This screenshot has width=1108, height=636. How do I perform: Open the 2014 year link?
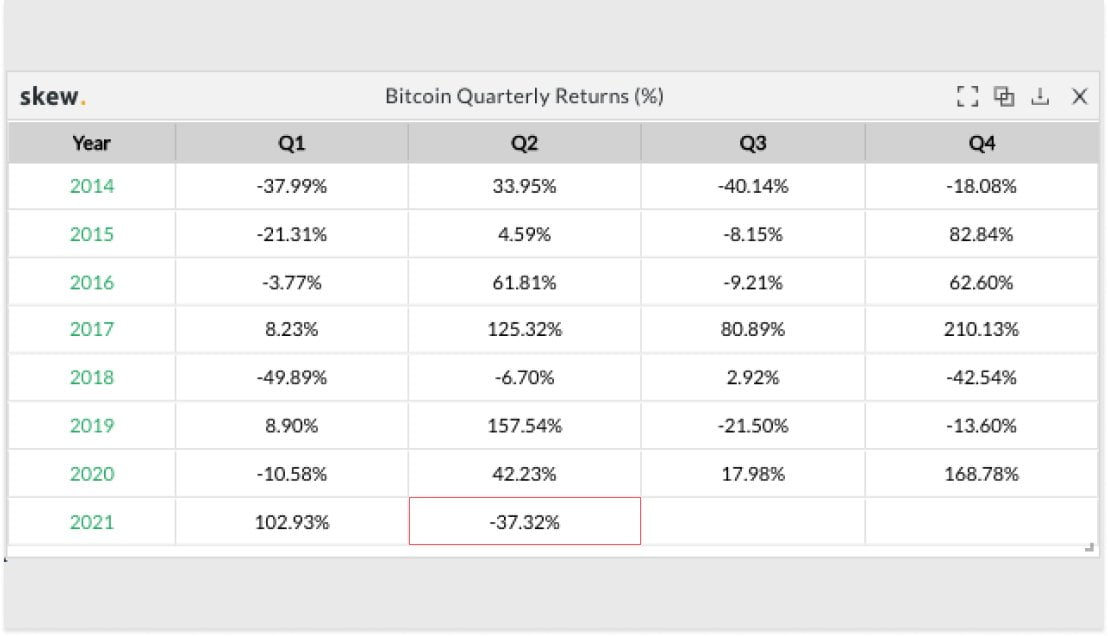(91, 186)
